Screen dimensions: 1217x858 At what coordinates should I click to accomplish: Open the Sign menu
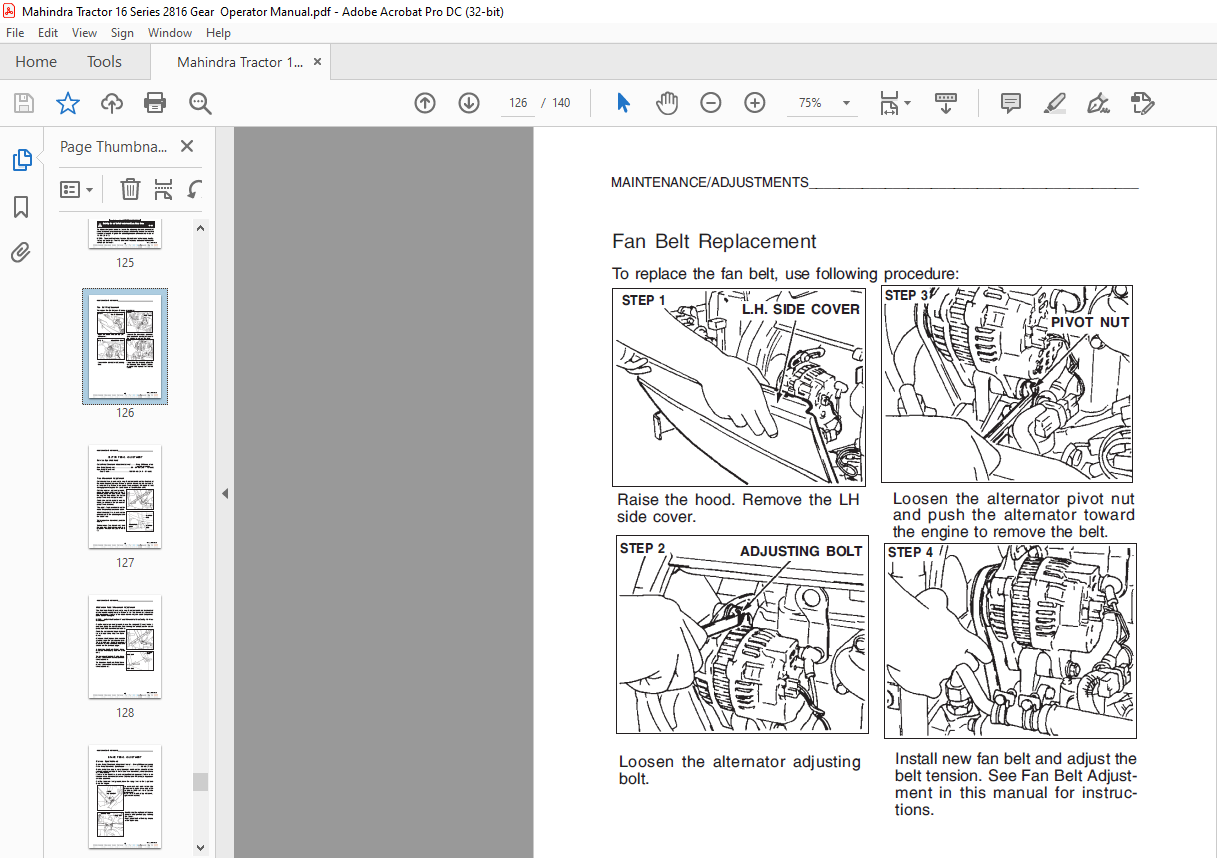[x=122, y=33]
